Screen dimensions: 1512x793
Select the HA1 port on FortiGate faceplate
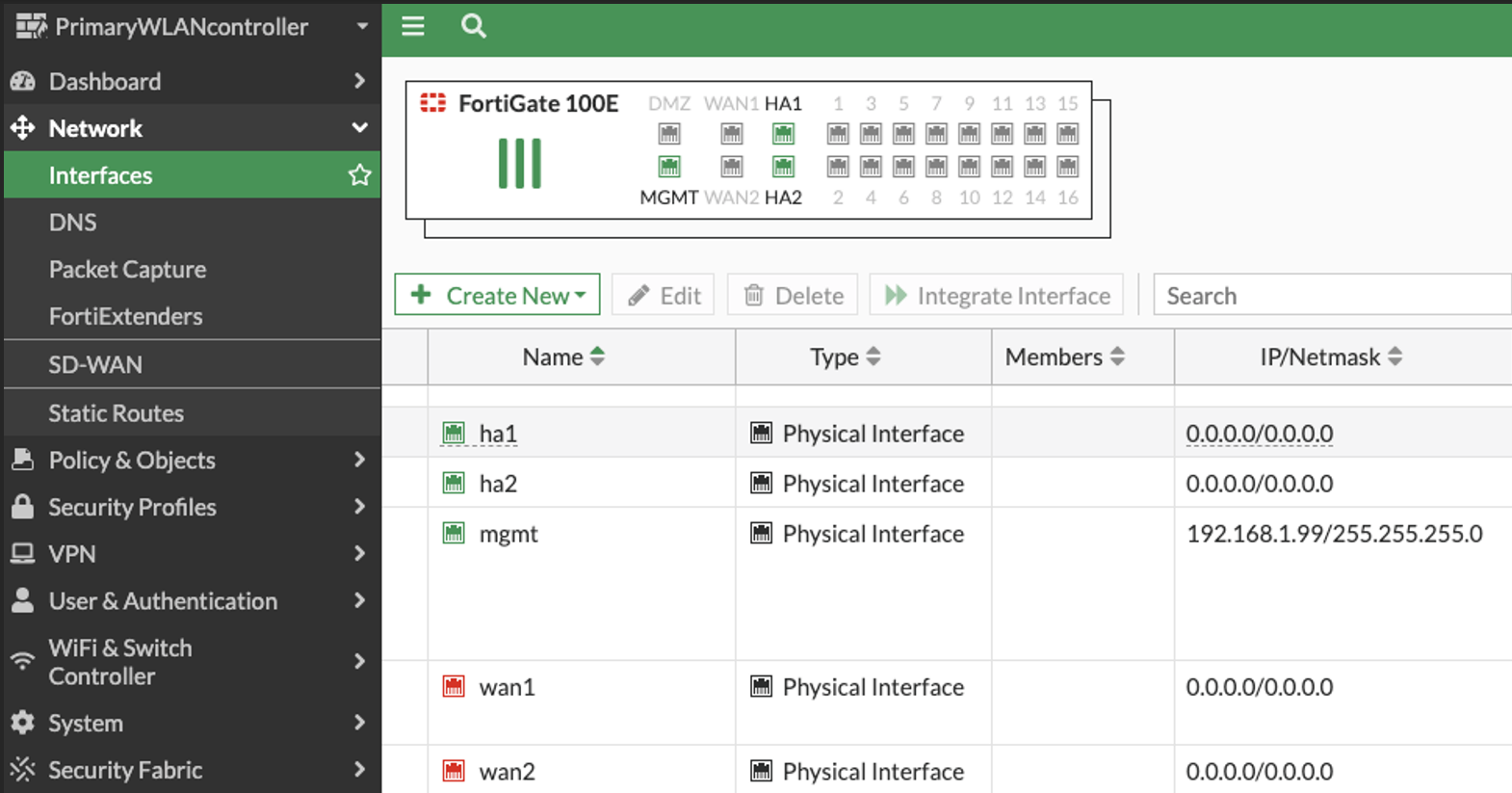click(x=783, y=134)
